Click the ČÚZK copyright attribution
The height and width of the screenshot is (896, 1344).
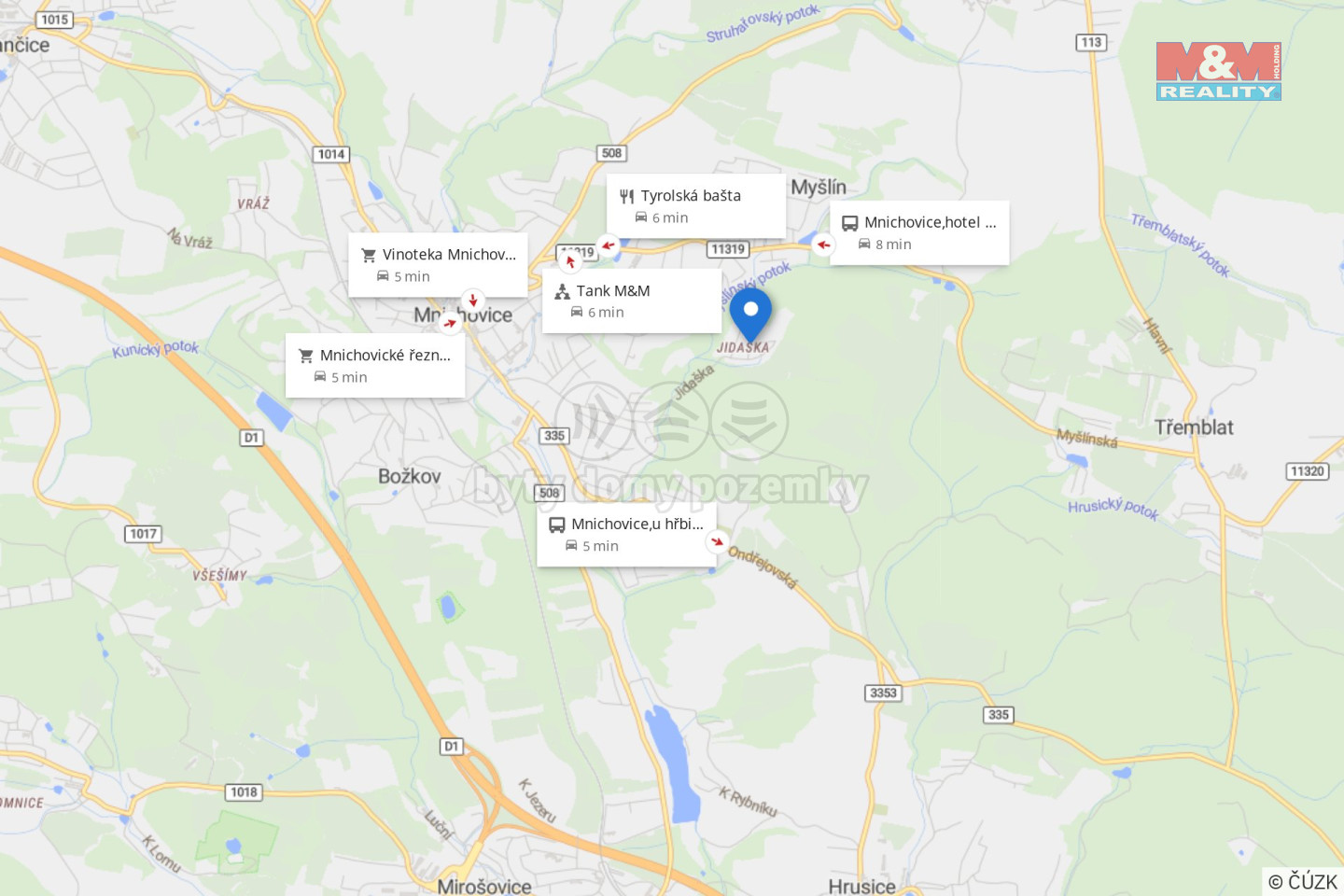(x=1303, y=881)
